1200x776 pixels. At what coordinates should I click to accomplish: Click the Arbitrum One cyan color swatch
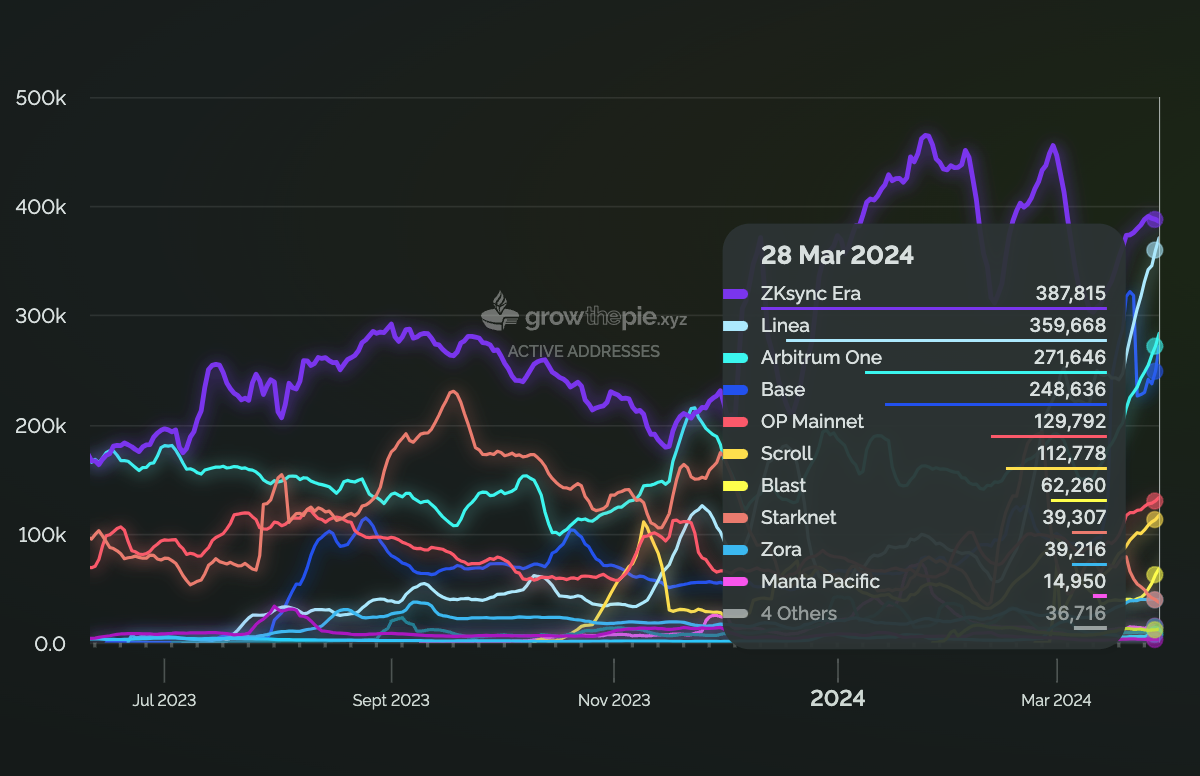(735, 358)
